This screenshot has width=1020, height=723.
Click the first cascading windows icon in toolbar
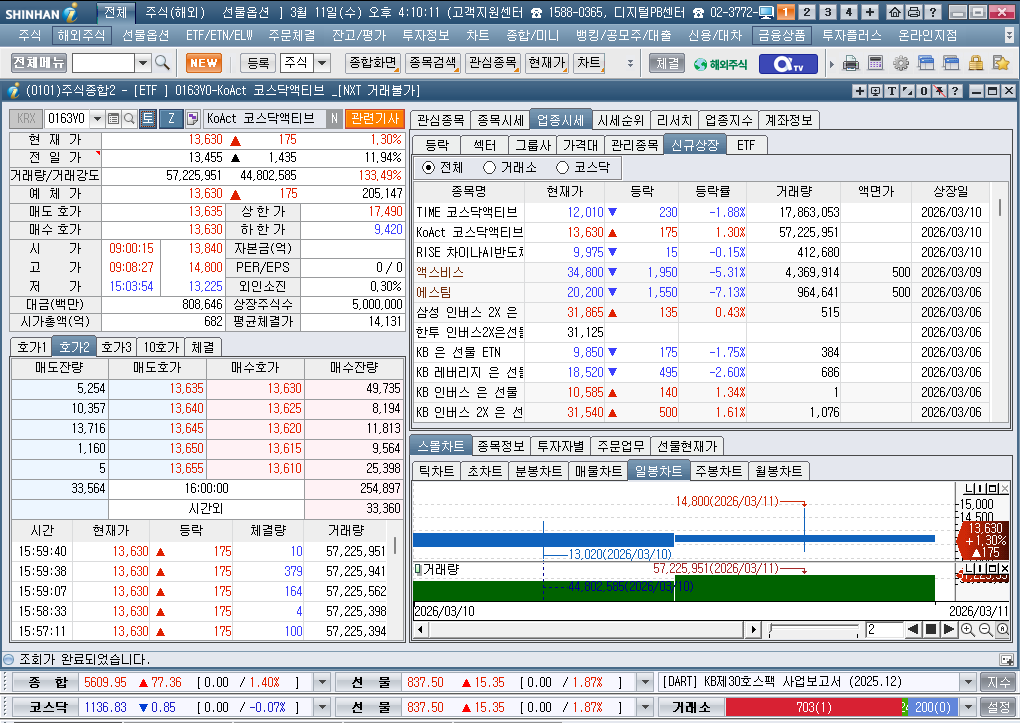tap(926, 63)
